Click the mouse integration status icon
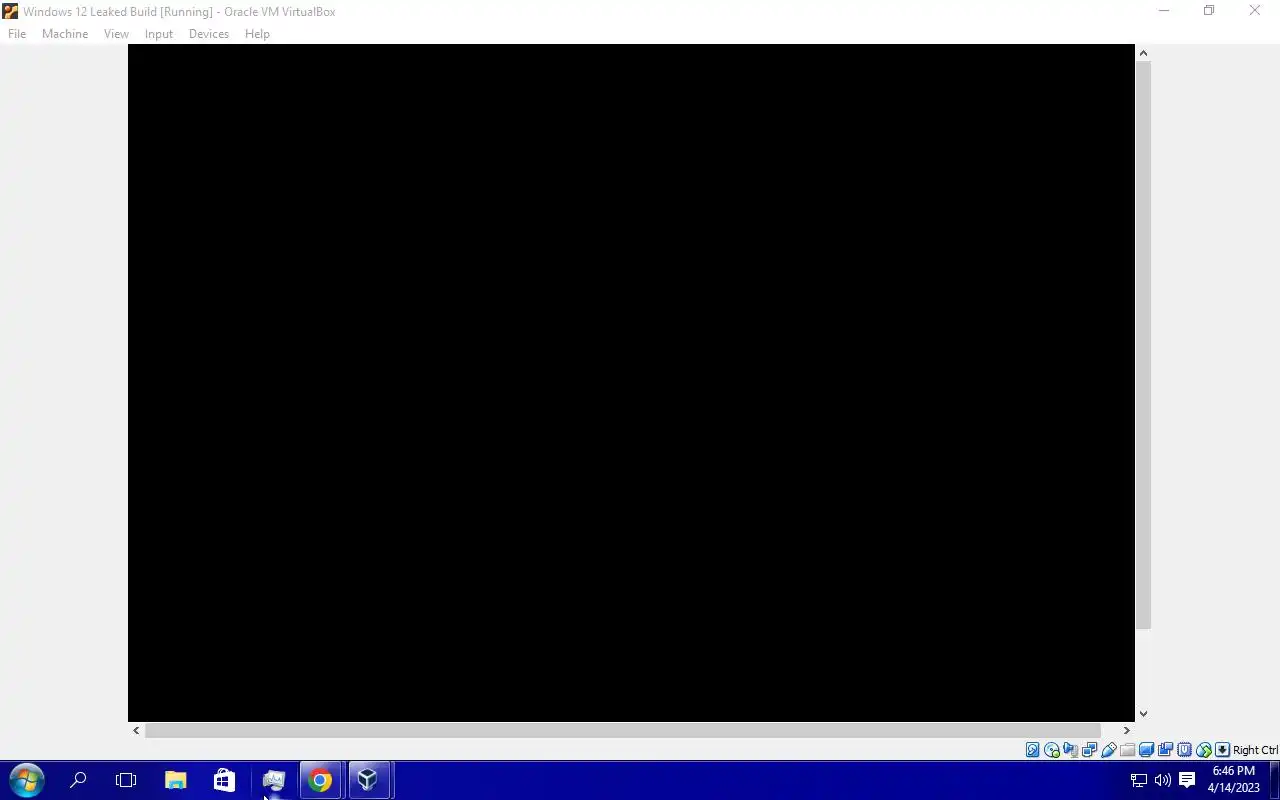Screen dimensions: 1280x800 (1204, 750)
